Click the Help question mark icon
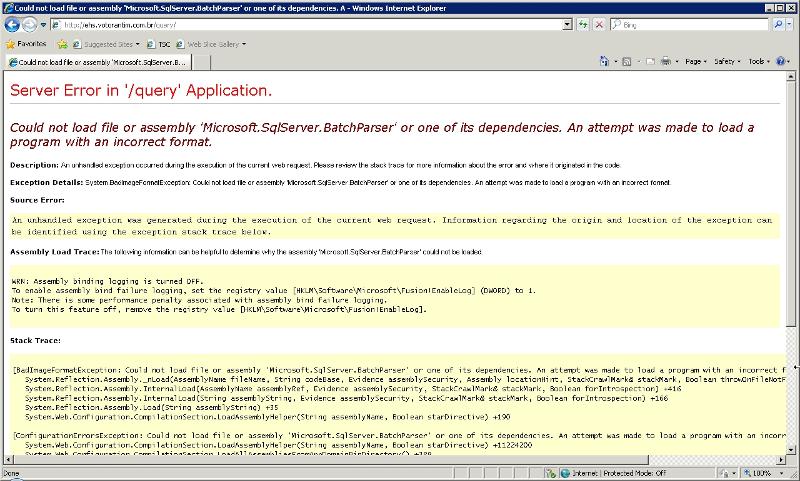The image size is (800, 481). 781,61
